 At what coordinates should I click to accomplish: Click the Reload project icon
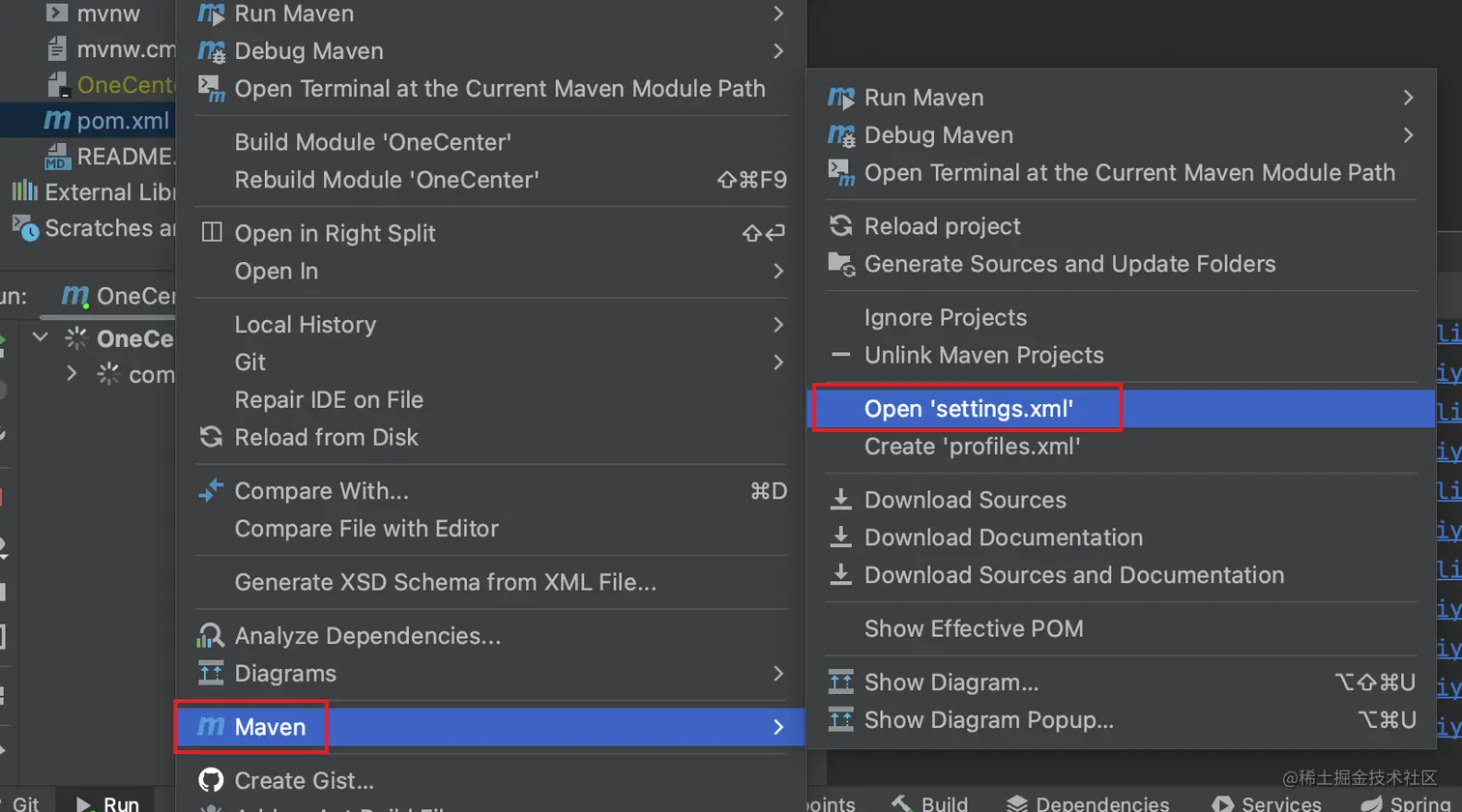click(841, 226)
